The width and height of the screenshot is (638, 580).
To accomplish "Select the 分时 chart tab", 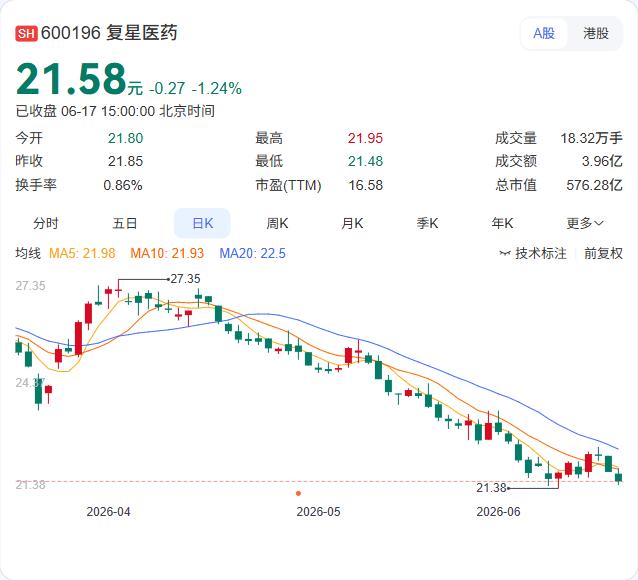I will click(46, 223).
